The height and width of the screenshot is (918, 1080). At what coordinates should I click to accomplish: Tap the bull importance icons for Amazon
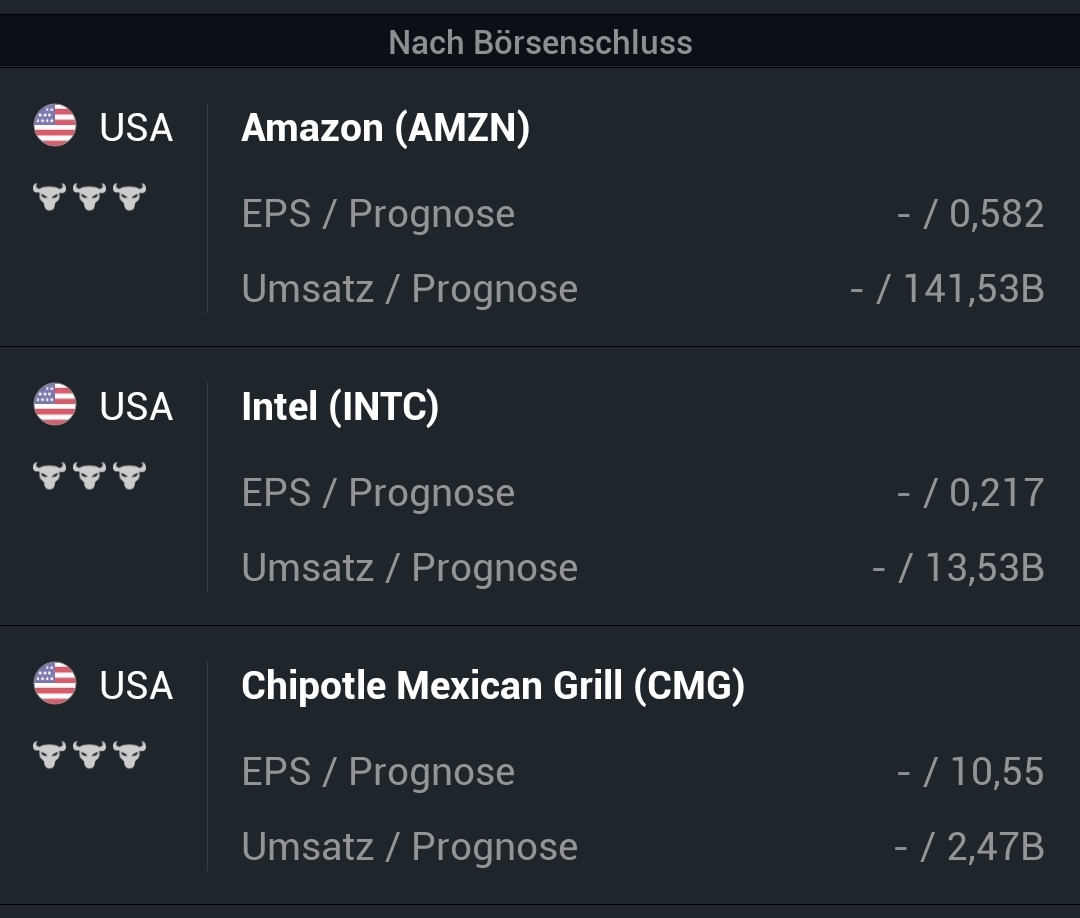[x=89, y=196]
